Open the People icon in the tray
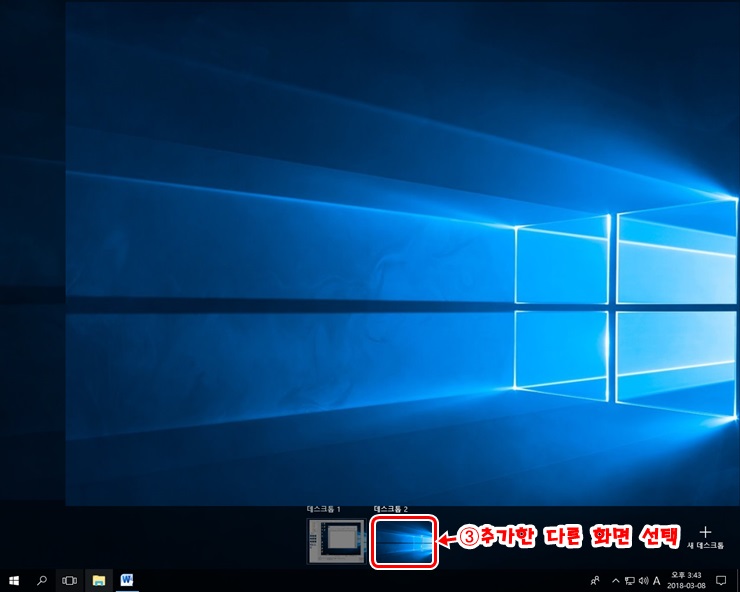This screenshot has width=740, height=592. pos(595,580)
